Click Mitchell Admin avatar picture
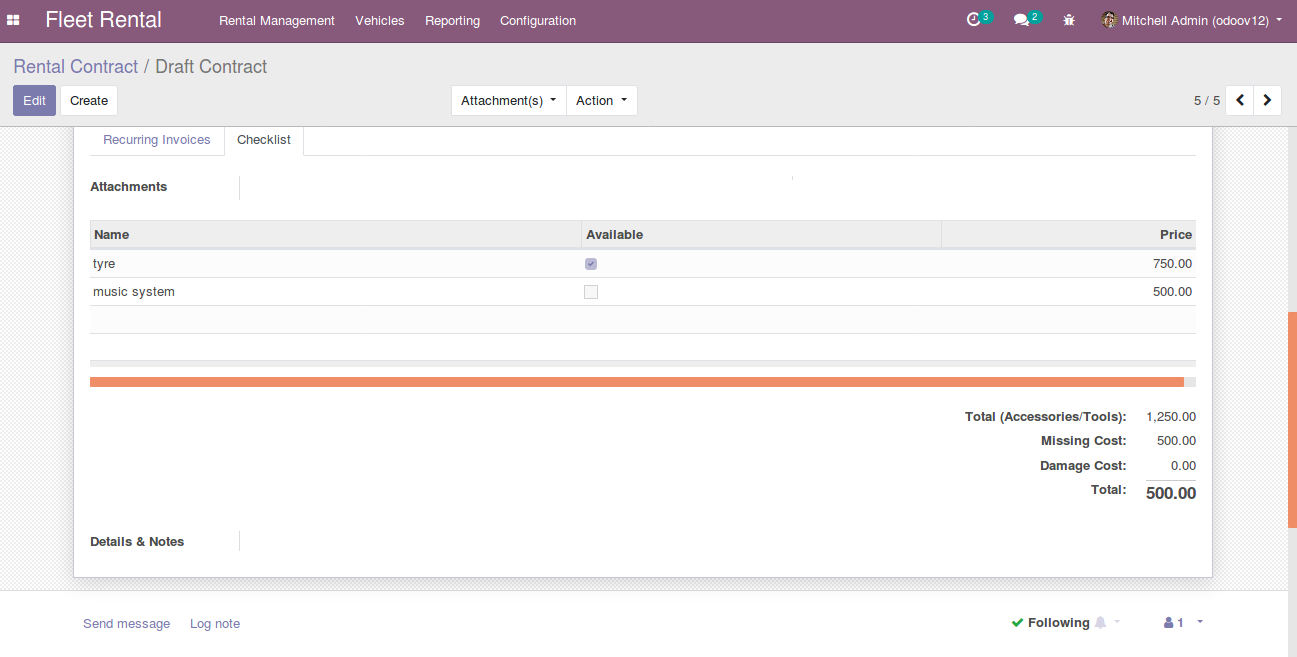This screenshot has height=657, width=1297. [1109, 20]
